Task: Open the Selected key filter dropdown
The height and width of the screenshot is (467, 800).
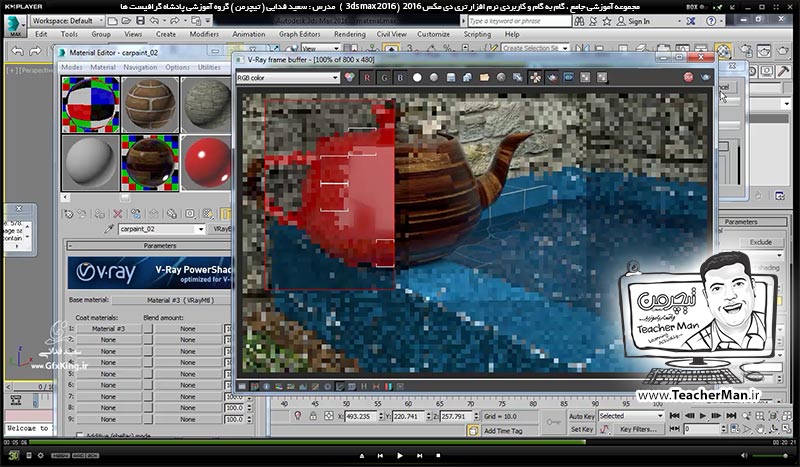Action: (631, 416)
